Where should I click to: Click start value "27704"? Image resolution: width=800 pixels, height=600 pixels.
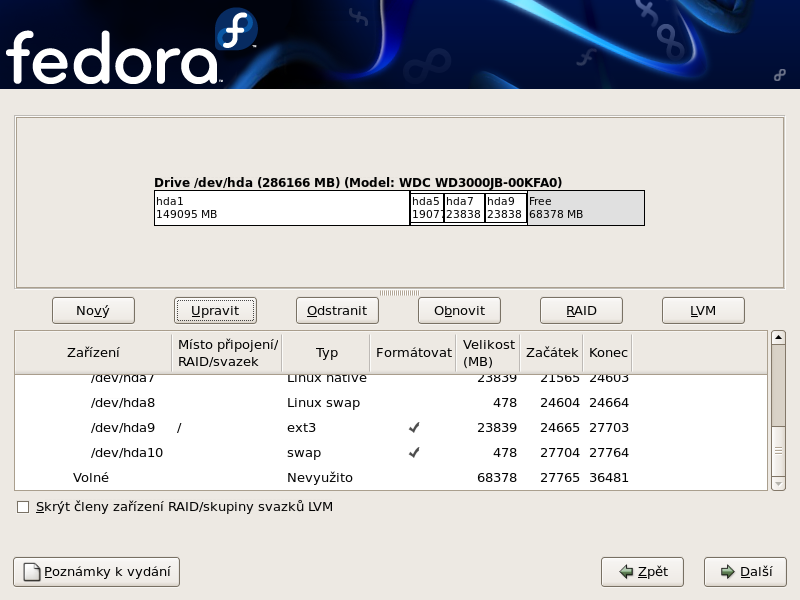[560, 453]
